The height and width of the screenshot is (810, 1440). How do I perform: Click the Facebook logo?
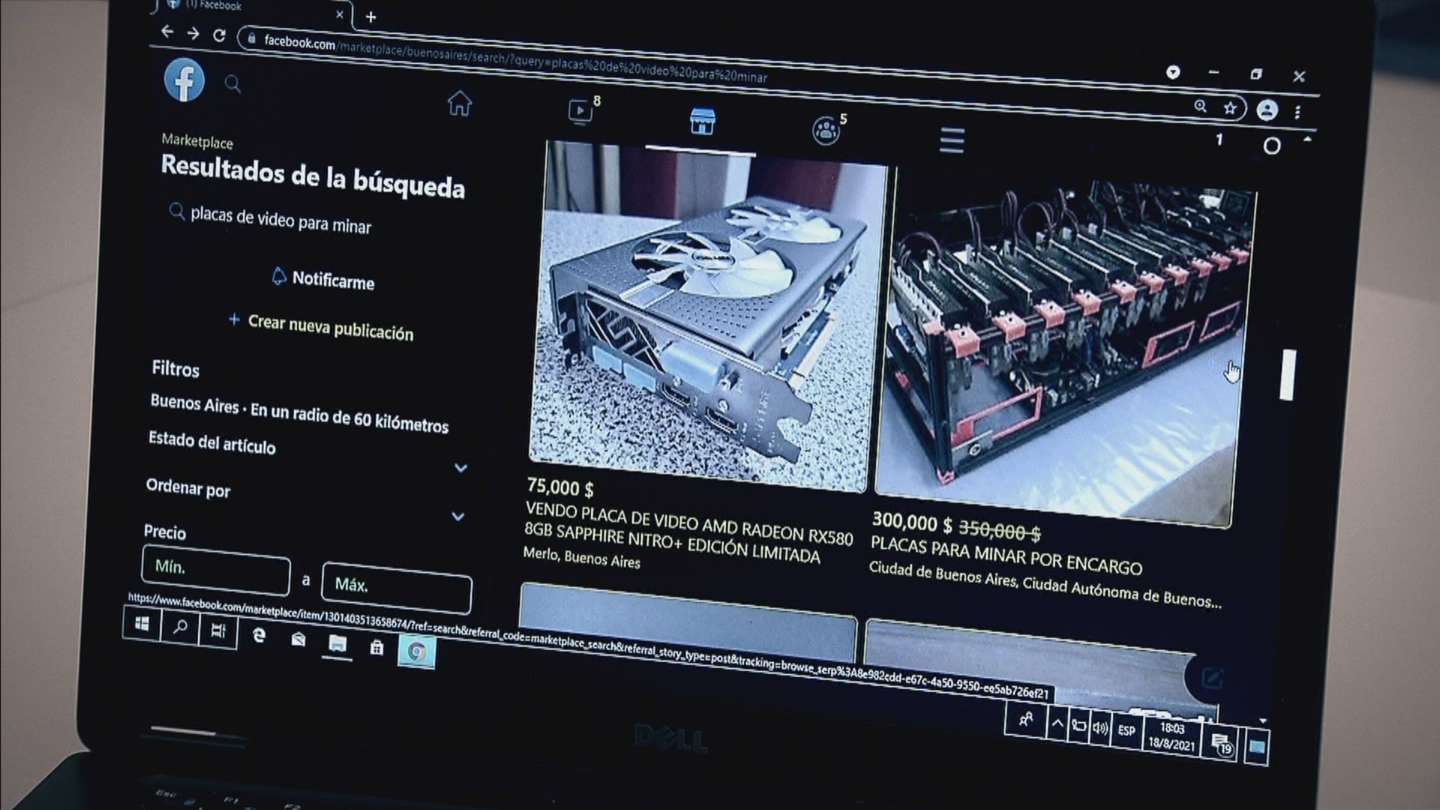(185, 81)
